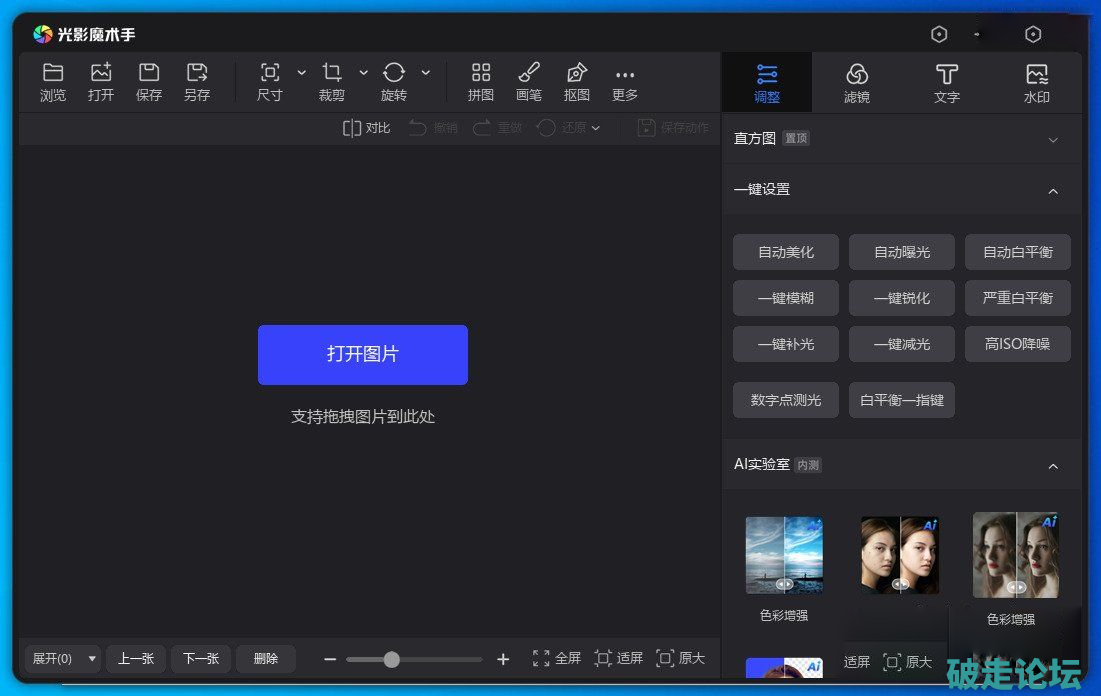Viewport: 1101px width, 696px height.
Task: Switch to the Watermark (水印) tab
Action: point(1037,83)
